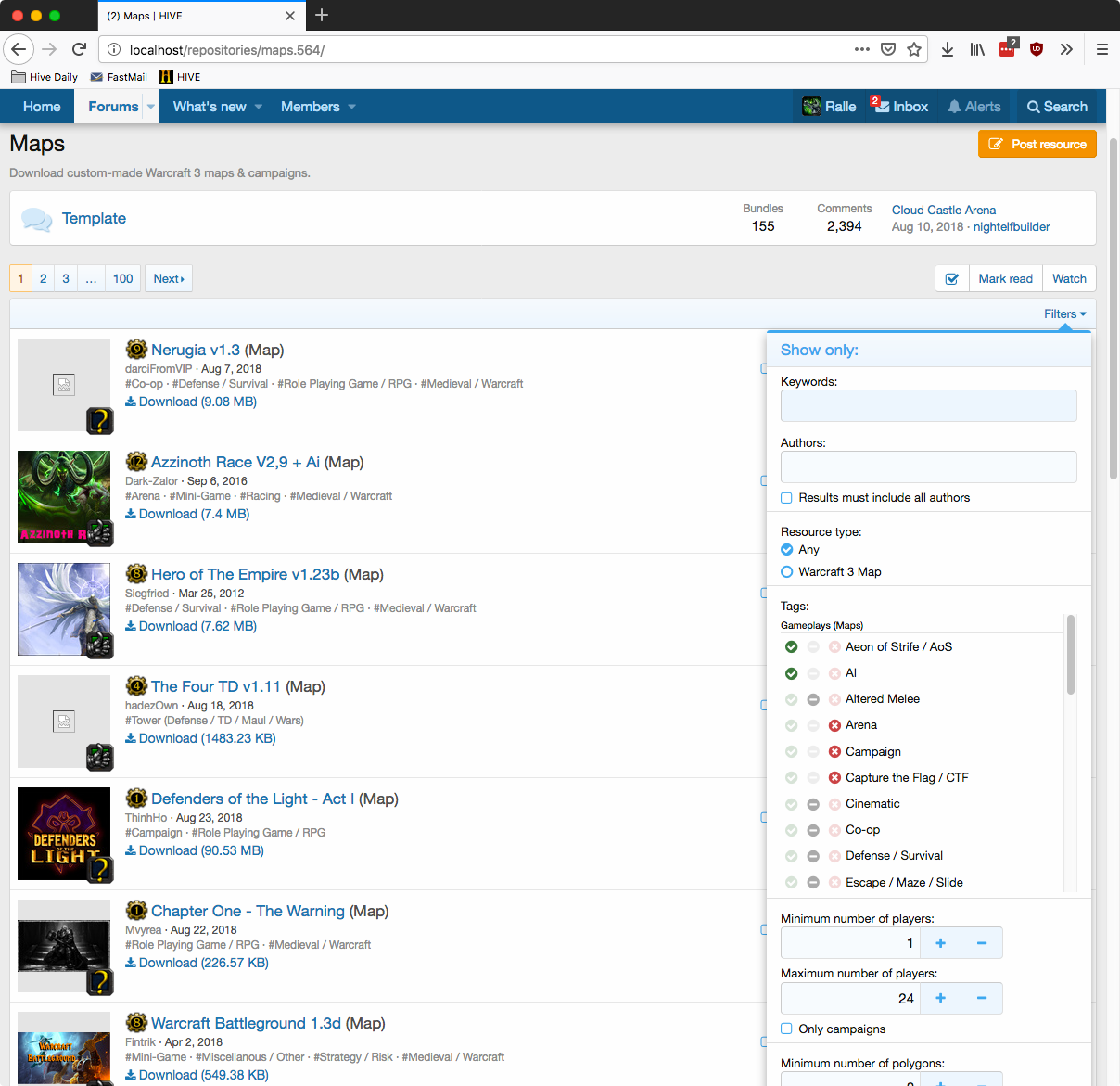Open the Members navigation tab
The image size is (1120, 1086).
311,107
